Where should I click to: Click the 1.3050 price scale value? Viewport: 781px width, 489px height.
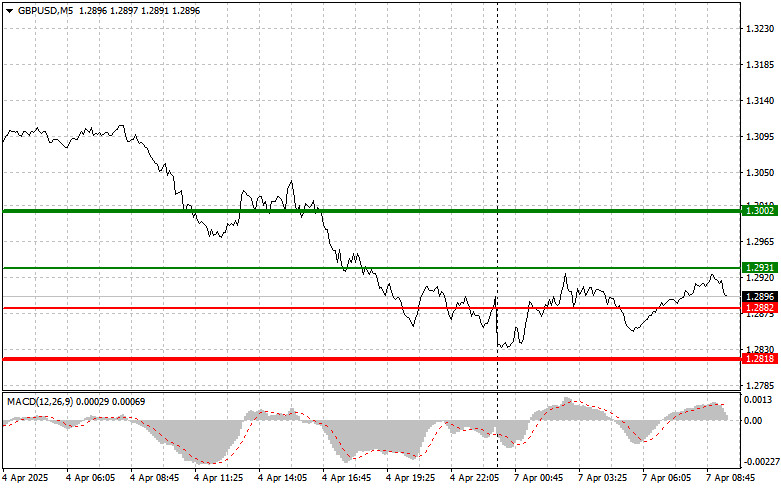click(760, 173)
